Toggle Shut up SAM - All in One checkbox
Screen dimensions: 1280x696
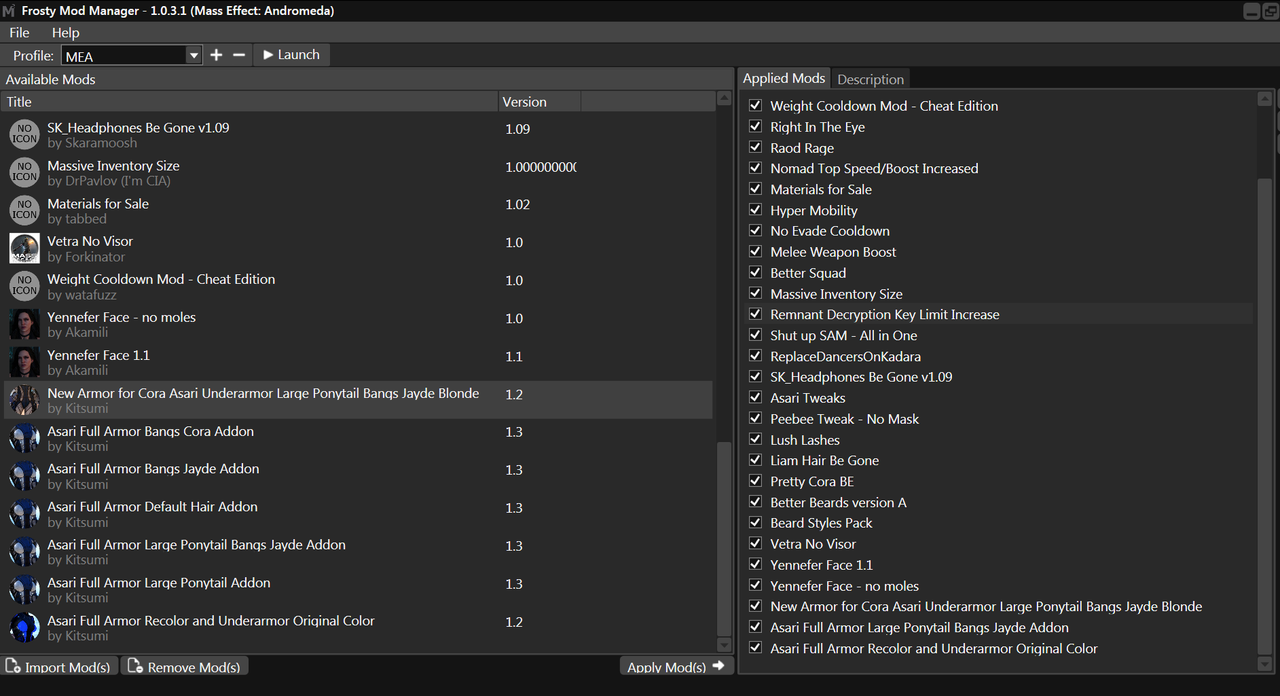(755, 335)
